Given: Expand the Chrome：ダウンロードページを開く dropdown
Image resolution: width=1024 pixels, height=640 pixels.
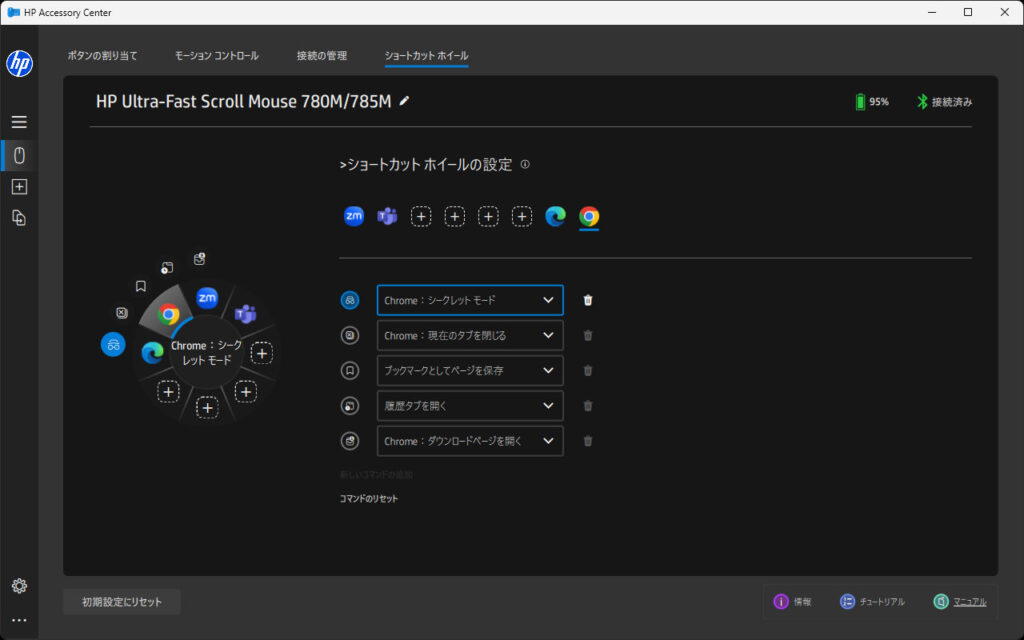Looking at the screenshot, I should point(470,441).
